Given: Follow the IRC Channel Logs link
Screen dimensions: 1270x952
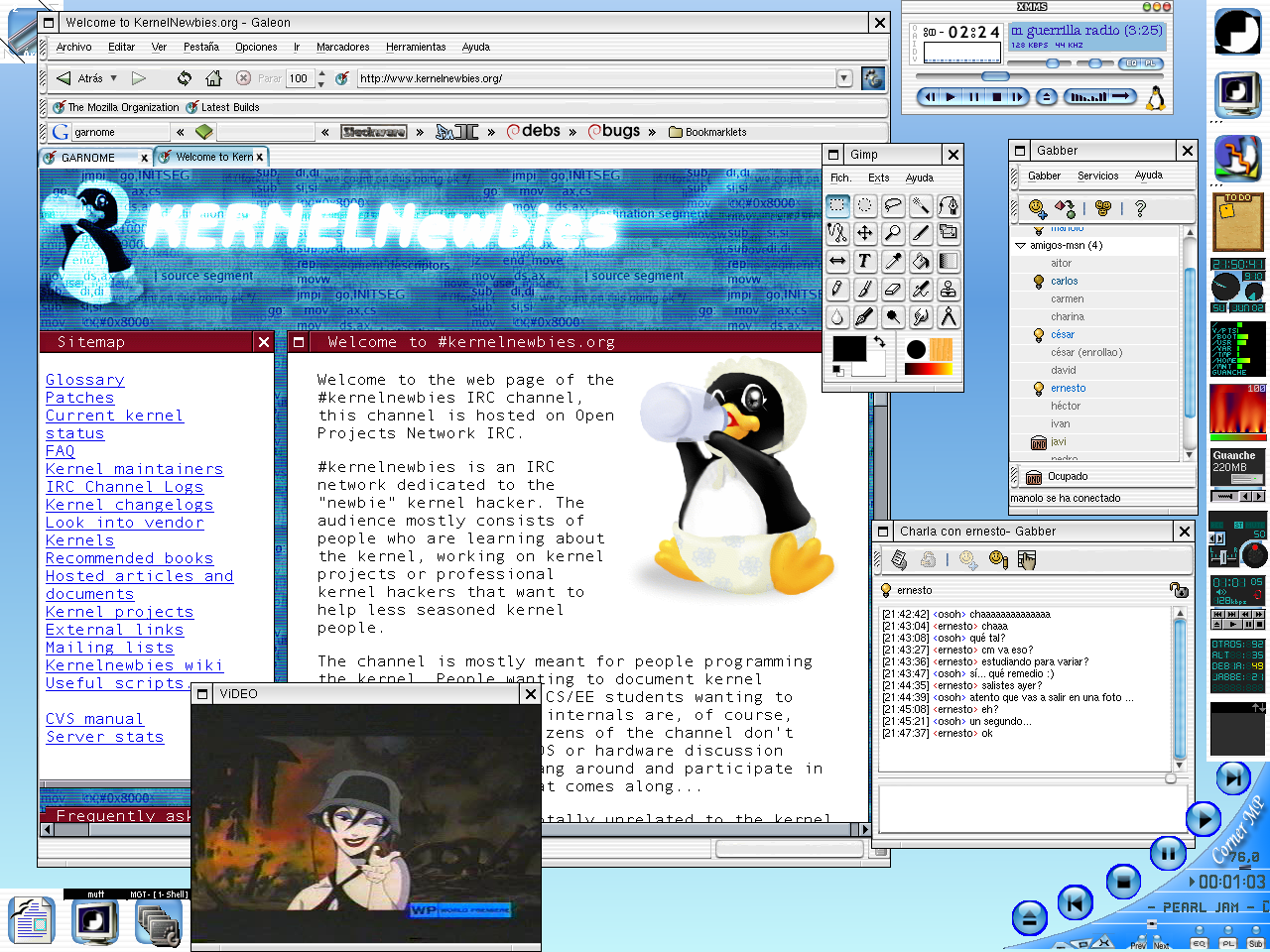Looking at the screenshot, I should click(x=124, y=487).
